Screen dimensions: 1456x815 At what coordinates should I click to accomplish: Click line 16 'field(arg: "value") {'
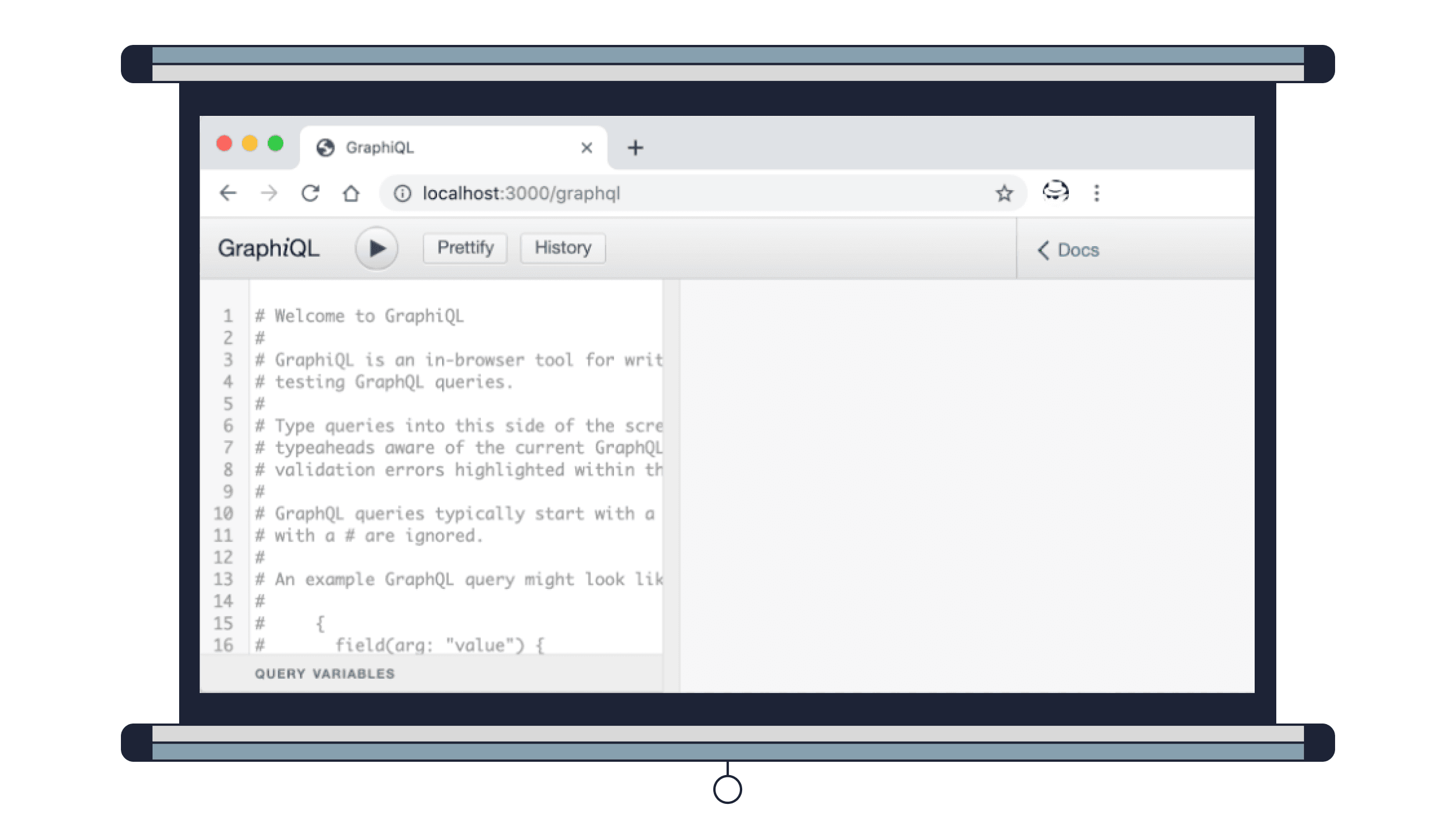(x=440, y=645)
